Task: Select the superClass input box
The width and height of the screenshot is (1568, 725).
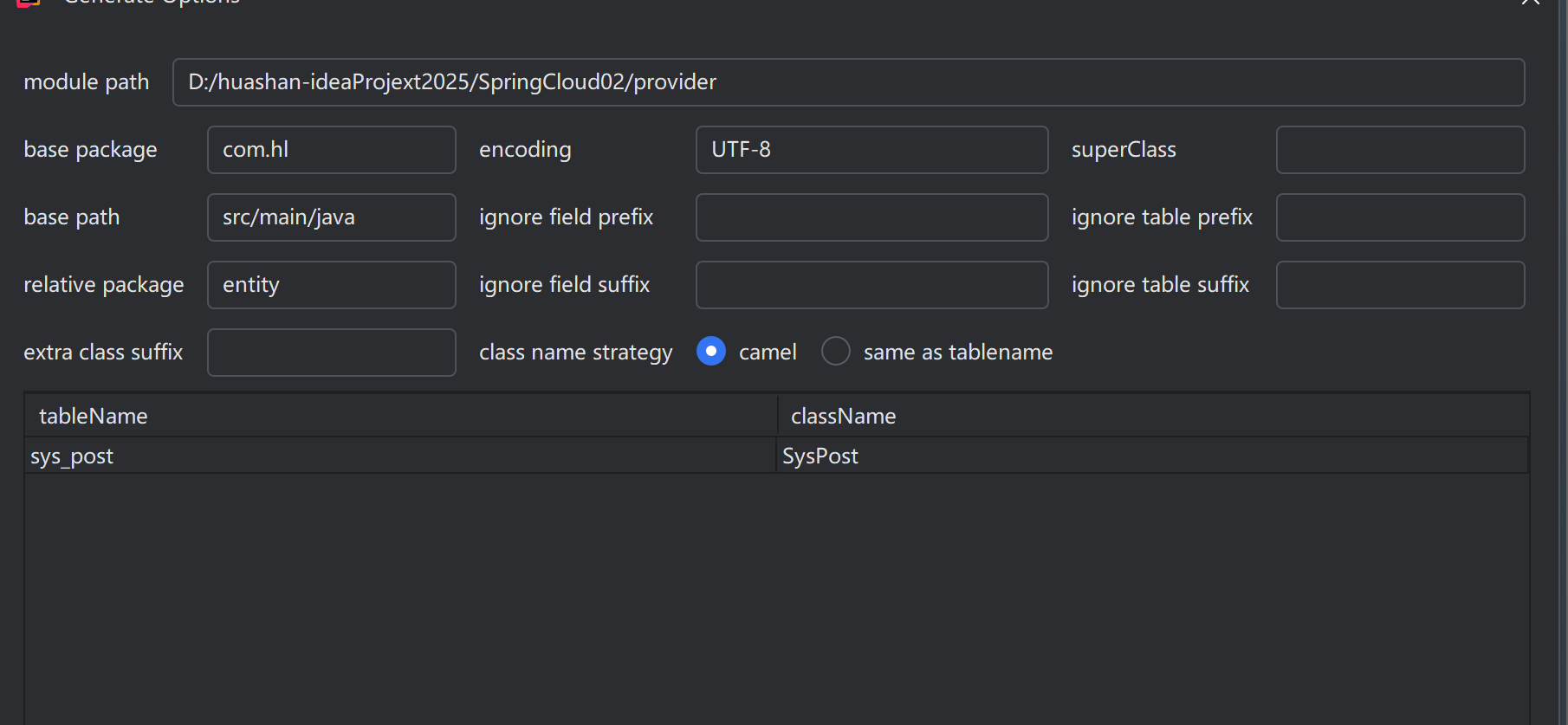Action: click(1400, 150)
